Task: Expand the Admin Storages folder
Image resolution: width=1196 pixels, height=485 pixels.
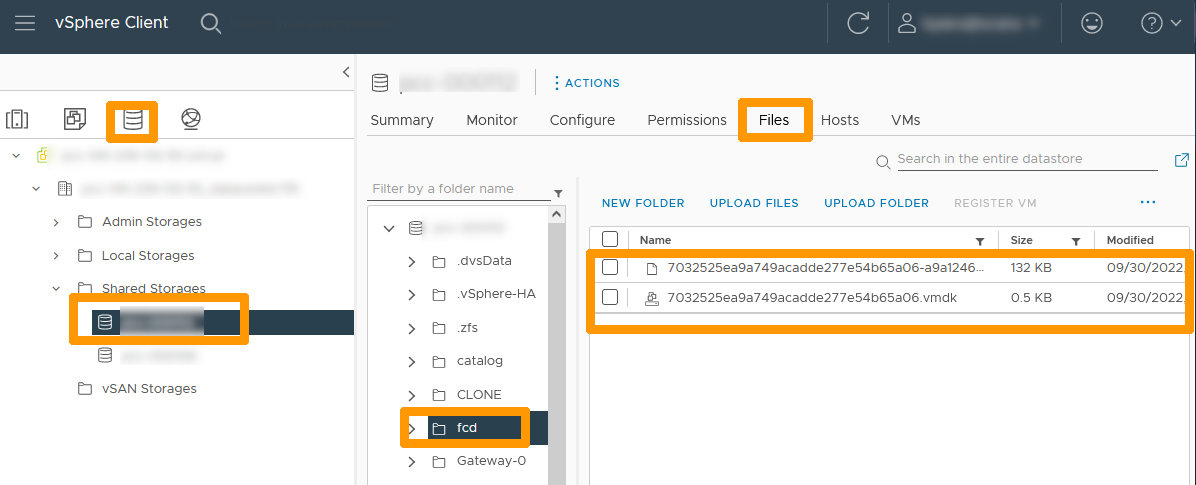Action: point(56,222)
